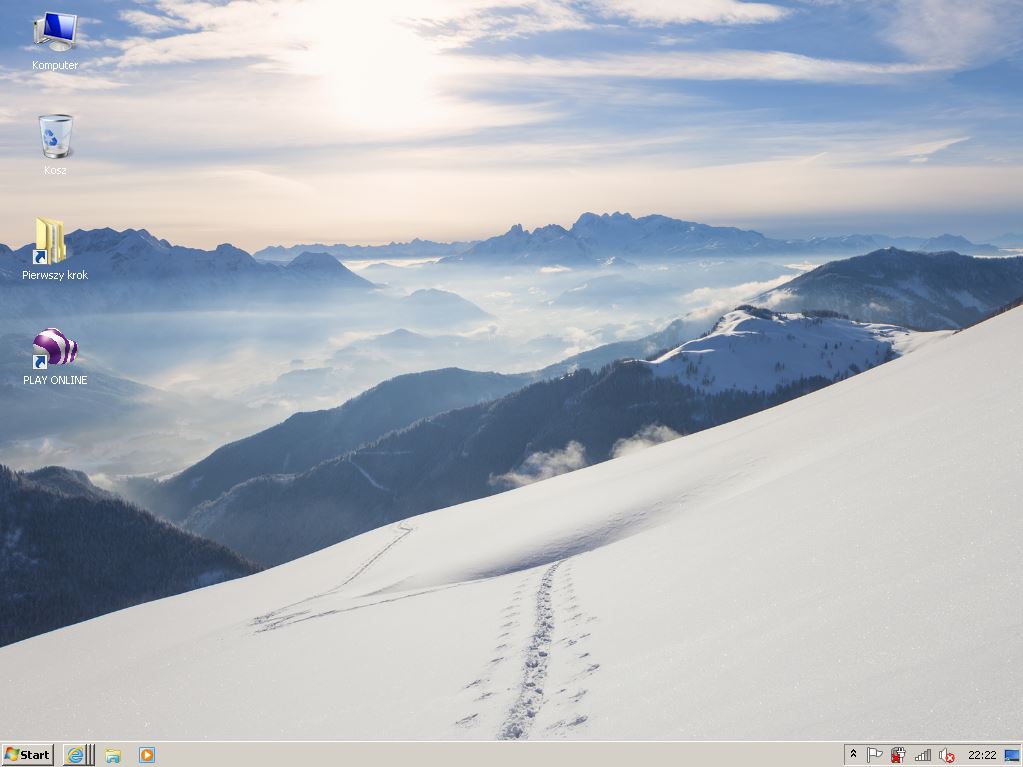Show hidden tray icons with the double chevron
The width and height of the screenshot is (1023, 767).
point(853,755)
